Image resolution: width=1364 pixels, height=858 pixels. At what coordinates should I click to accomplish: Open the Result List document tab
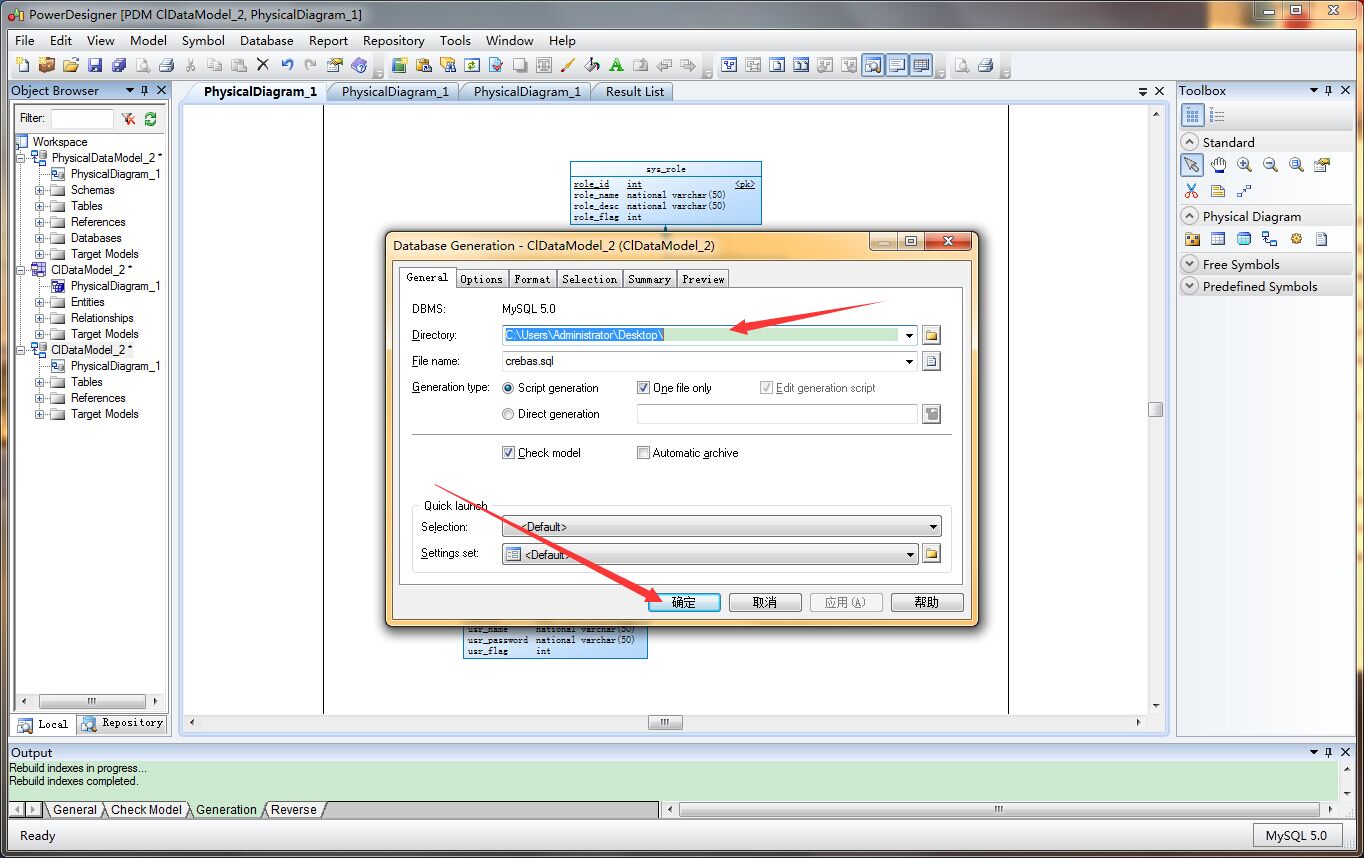pyautogui.click(x=634, y=91)
